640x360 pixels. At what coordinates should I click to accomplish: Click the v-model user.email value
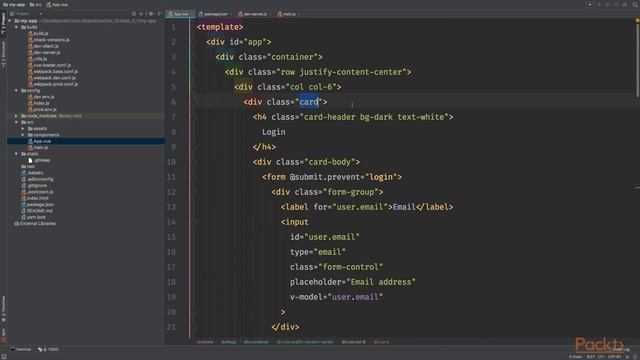[x=355, y=297]
